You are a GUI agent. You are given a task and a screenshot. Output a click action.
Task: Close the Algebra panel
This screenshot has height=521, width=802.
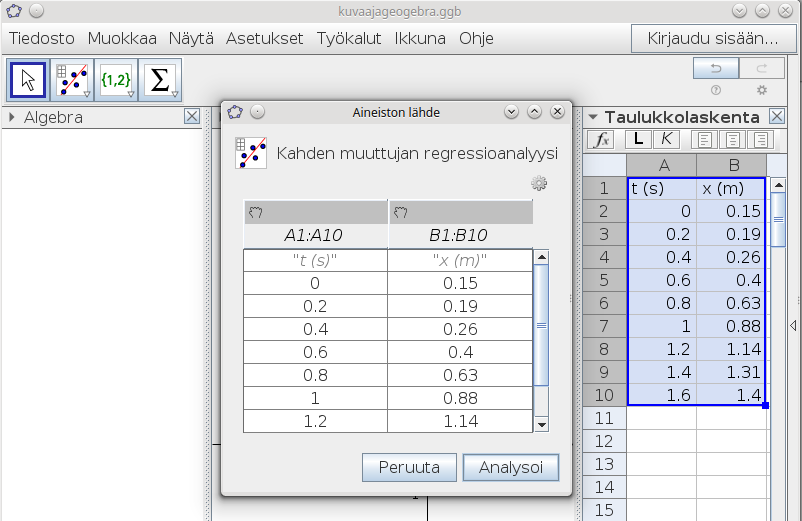click(x=192, y=118)
